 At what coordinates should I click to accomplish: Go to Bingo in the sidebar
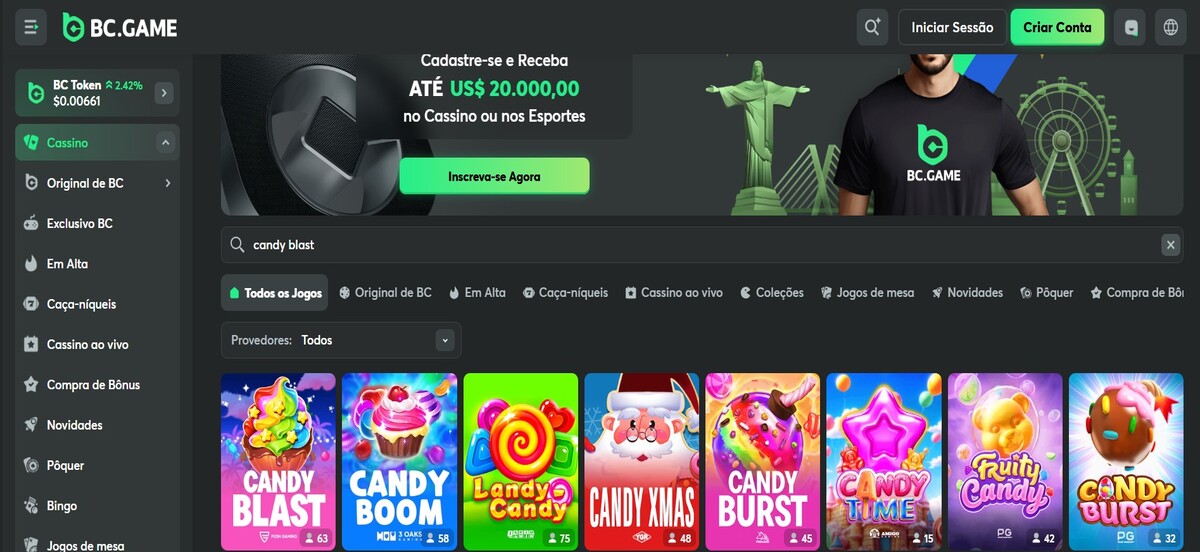61,506
